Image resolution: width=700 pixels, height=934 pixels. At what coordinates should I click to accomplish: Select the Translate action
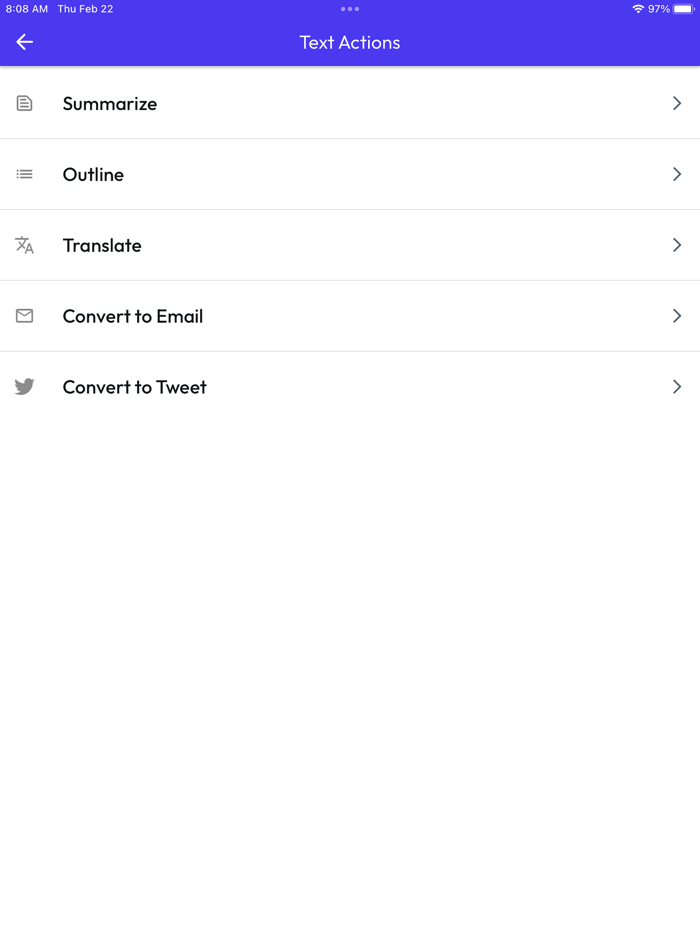coord(103,245)
